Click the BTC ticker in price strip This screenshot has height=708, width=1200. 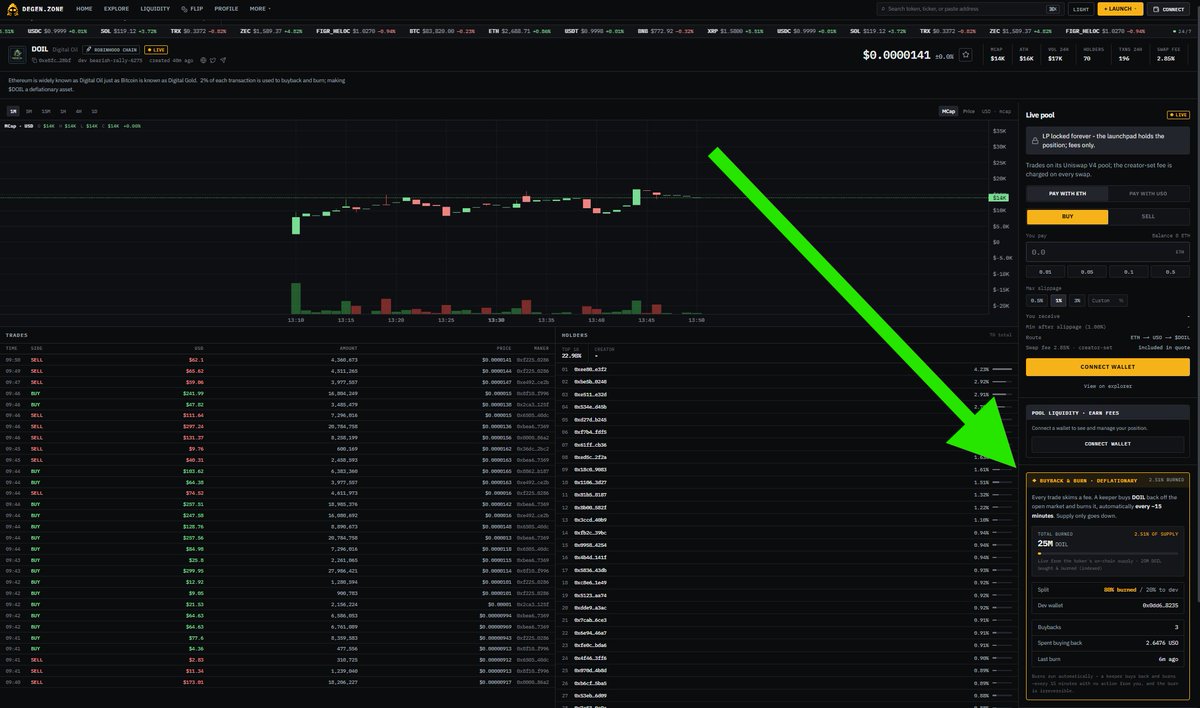coord(444,31)
